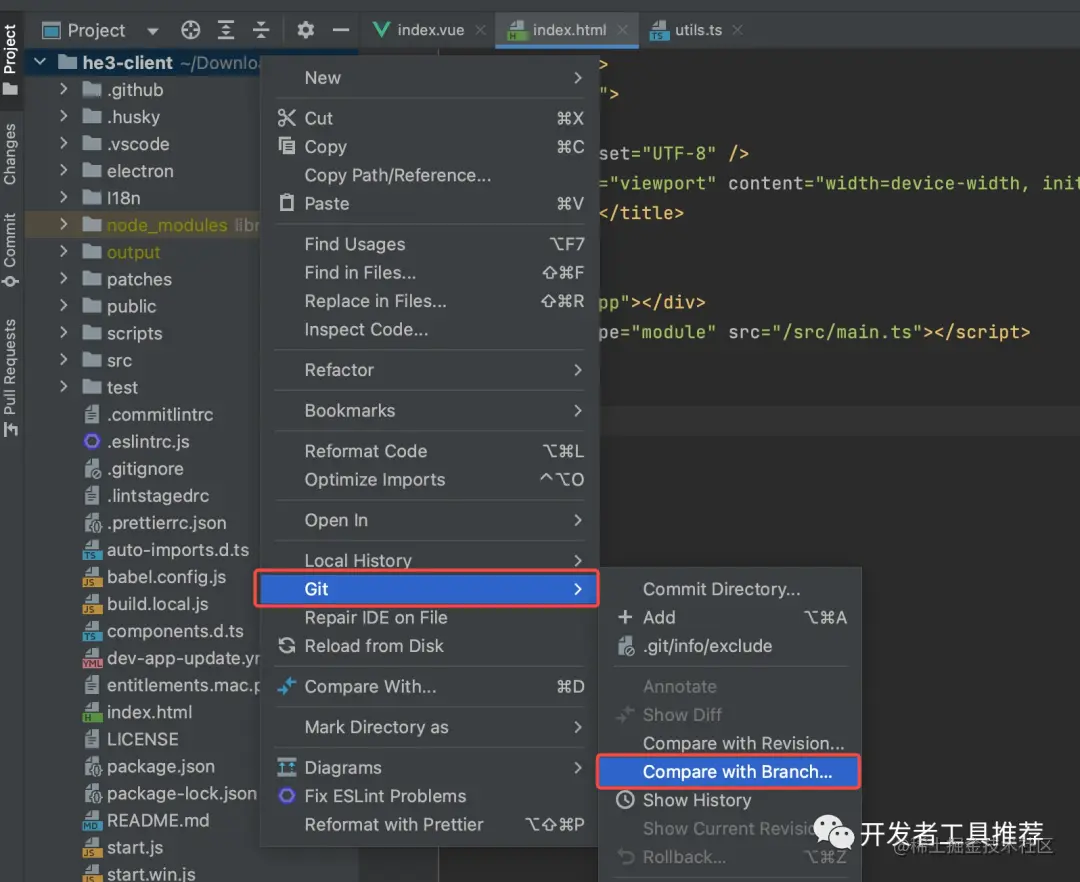
Task: Click the dev-app-update YML file icon
Action: [x=92, y=658]
